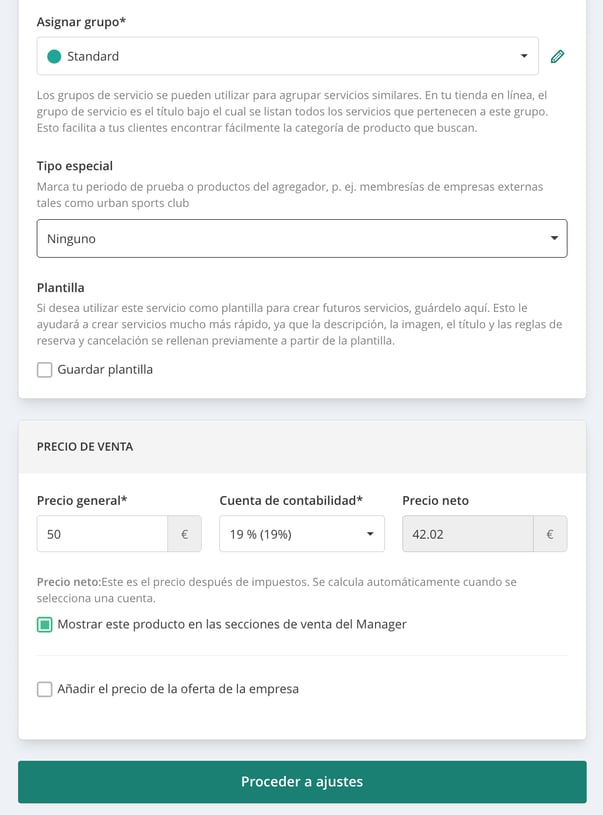Click the Añadir el precio de la oferta label
The height and width of the screenshot is (815, 603).
(x=178, y=689)
